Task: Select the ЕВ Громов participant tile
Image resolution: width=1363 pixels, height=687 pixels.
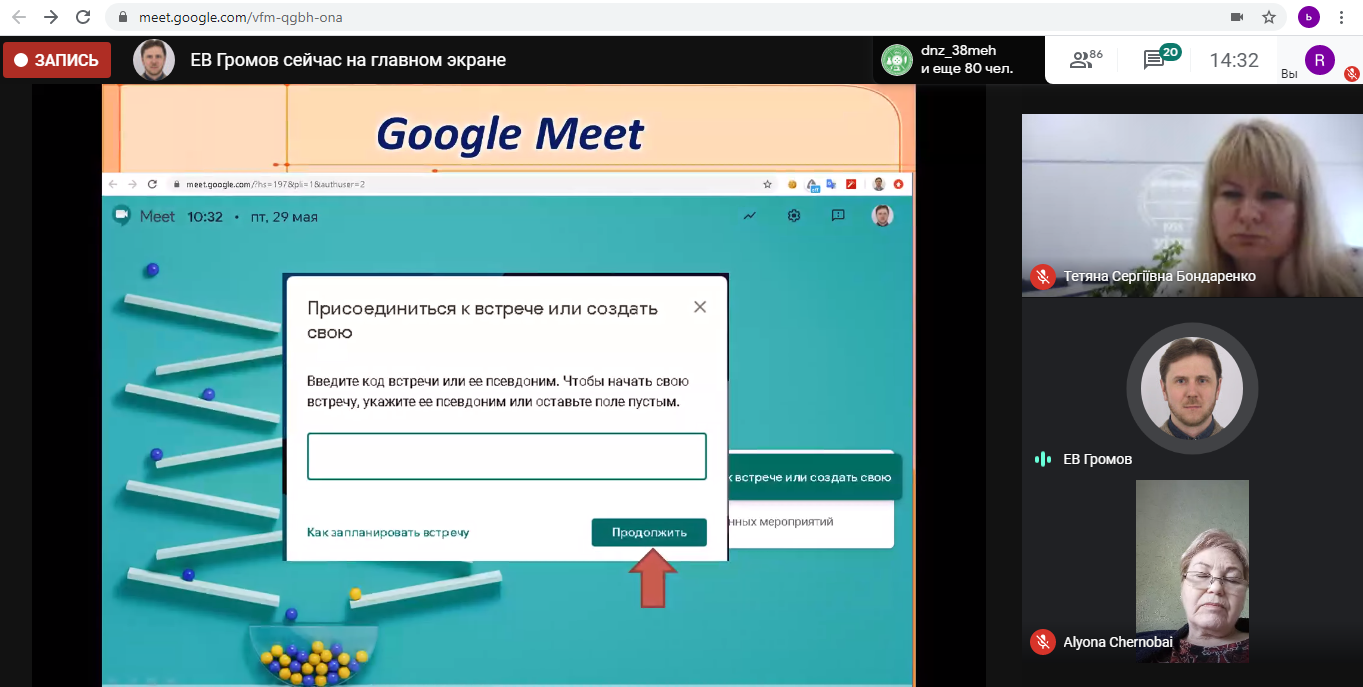Action: [1192, 386]
